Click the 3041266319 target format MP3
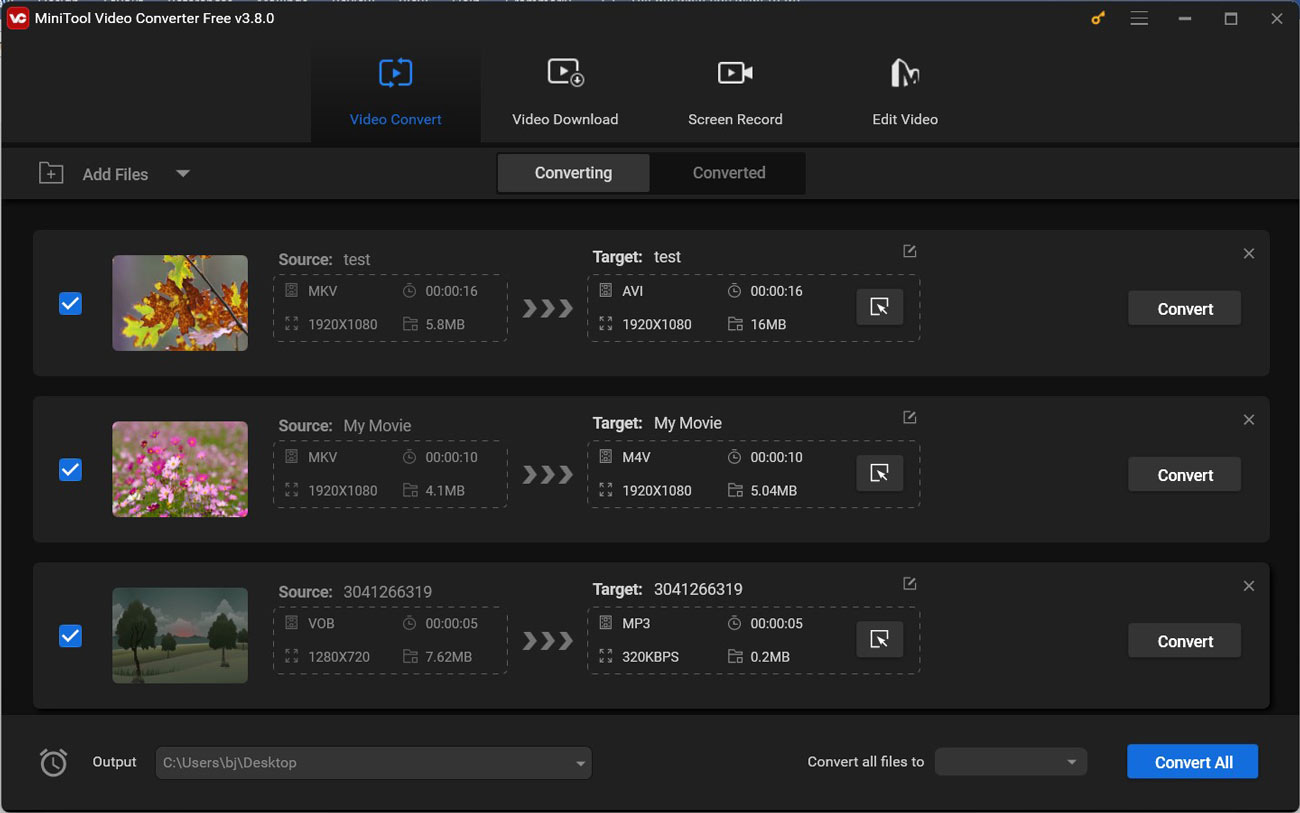 pos(636,623)
